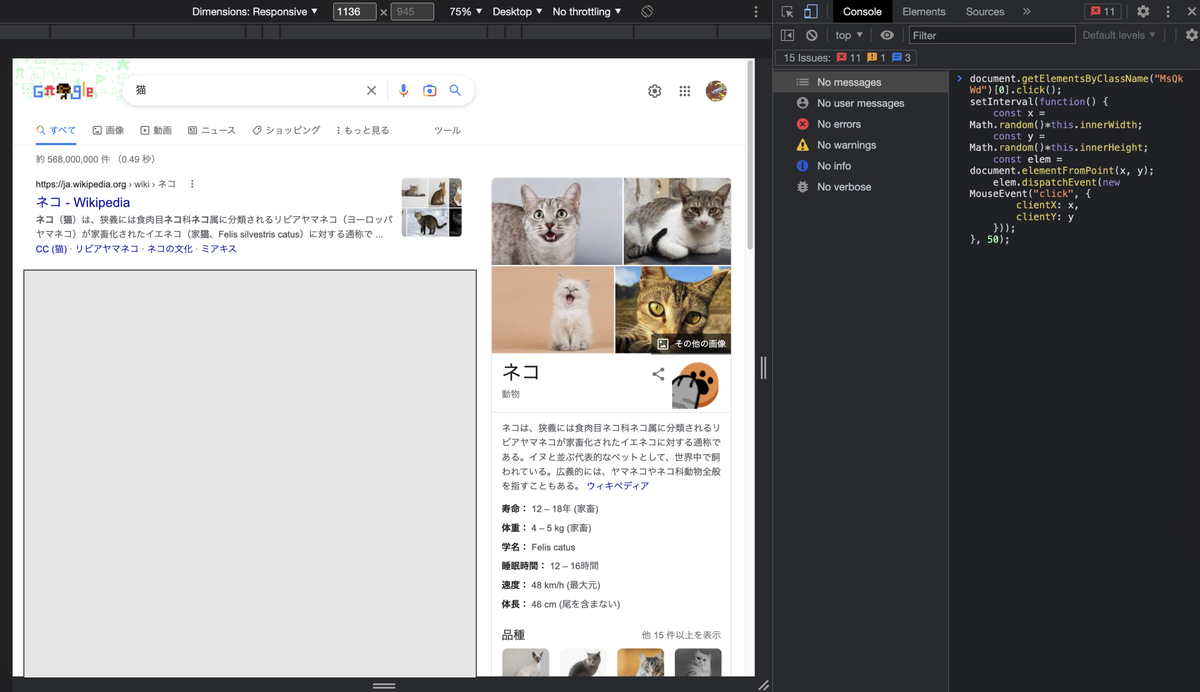Clear the console with the ban icon

click(x=812, y=35)
